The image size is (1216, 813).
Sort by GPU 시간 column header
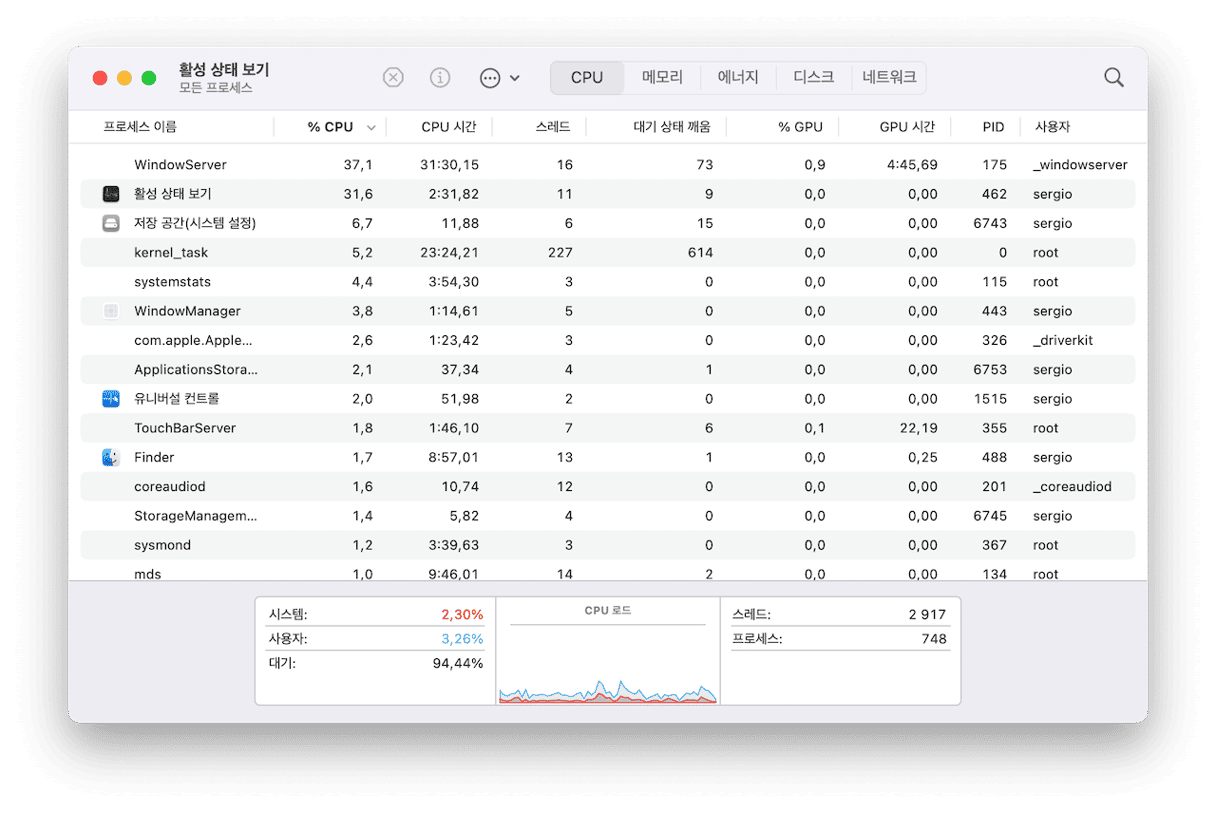tap(907, 127)
